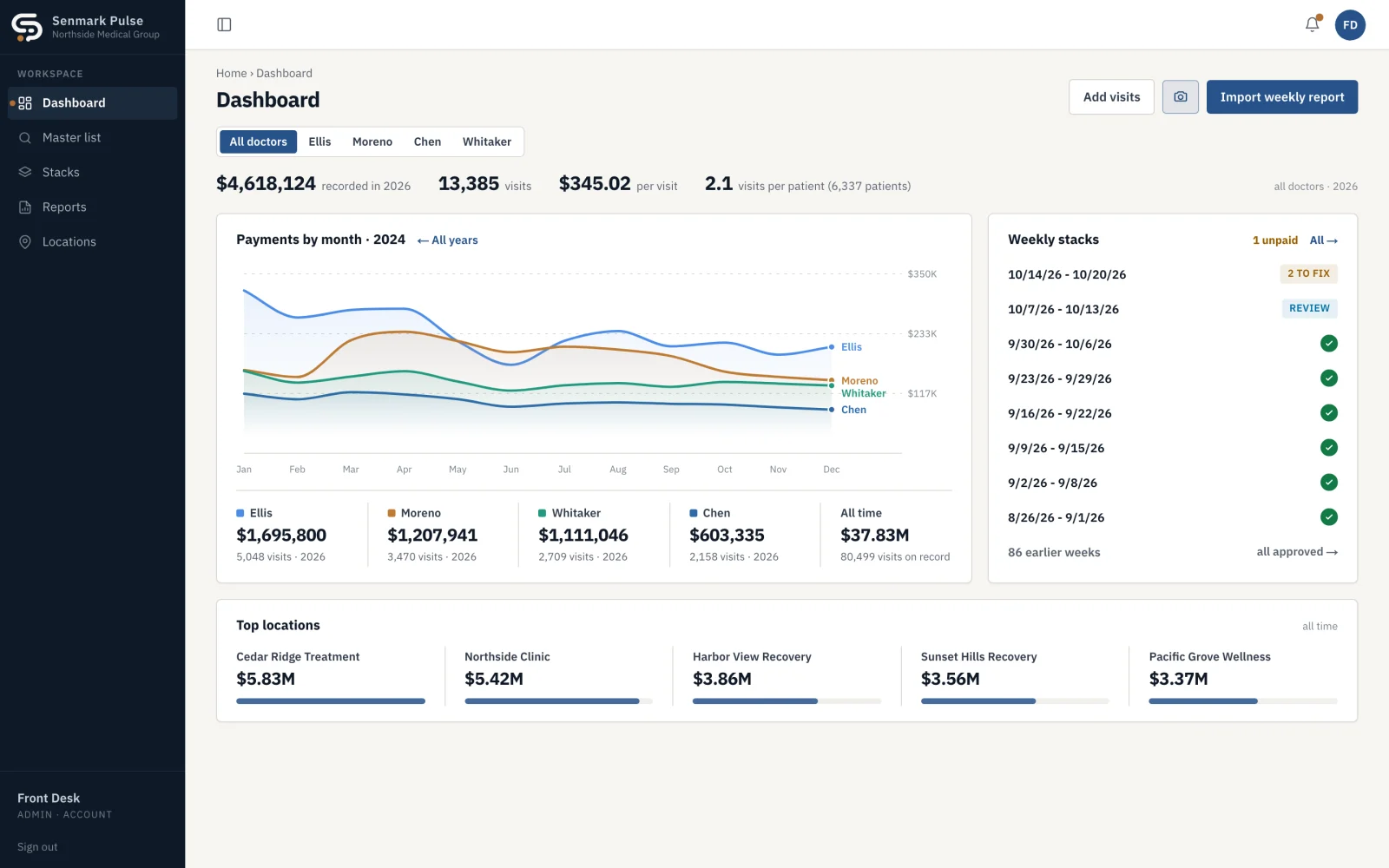The height and width of the screenshot is (868, 1389).
Task: Click the Pacific Grove Wellness progress bar
Action: [1243, 701]
